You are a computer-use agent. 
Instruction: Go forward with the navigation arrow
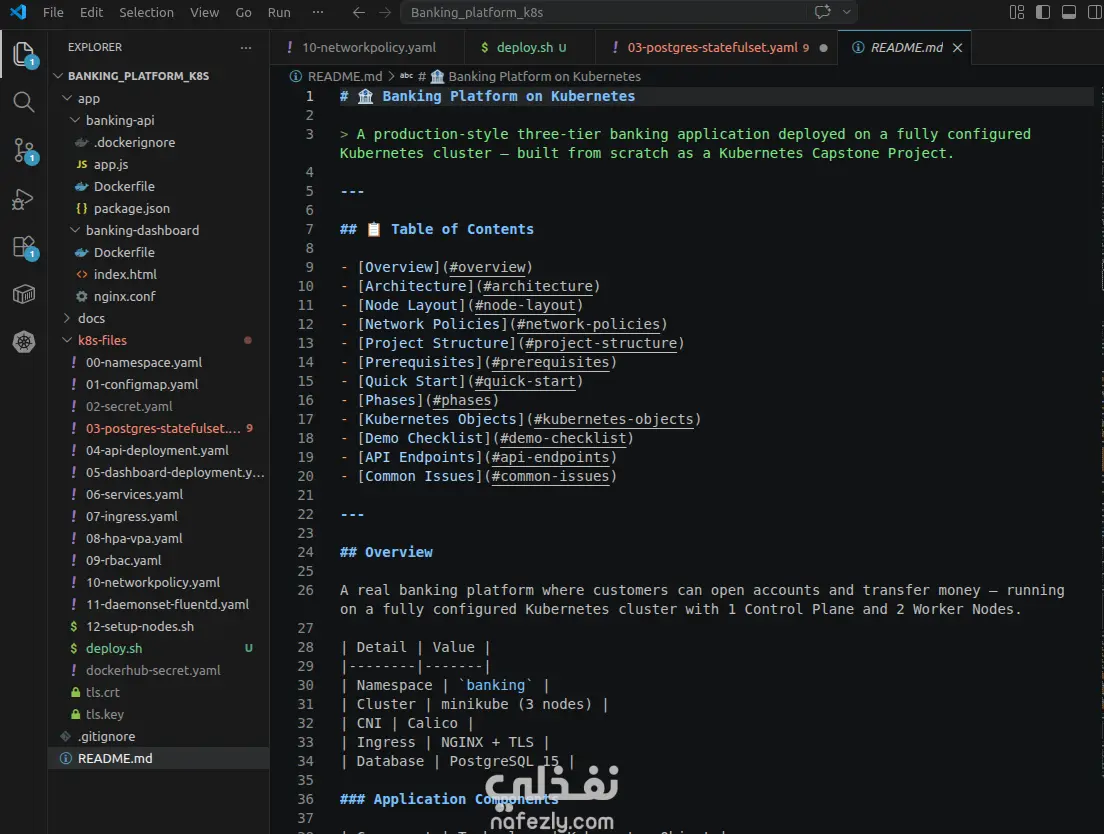(384, 12)
